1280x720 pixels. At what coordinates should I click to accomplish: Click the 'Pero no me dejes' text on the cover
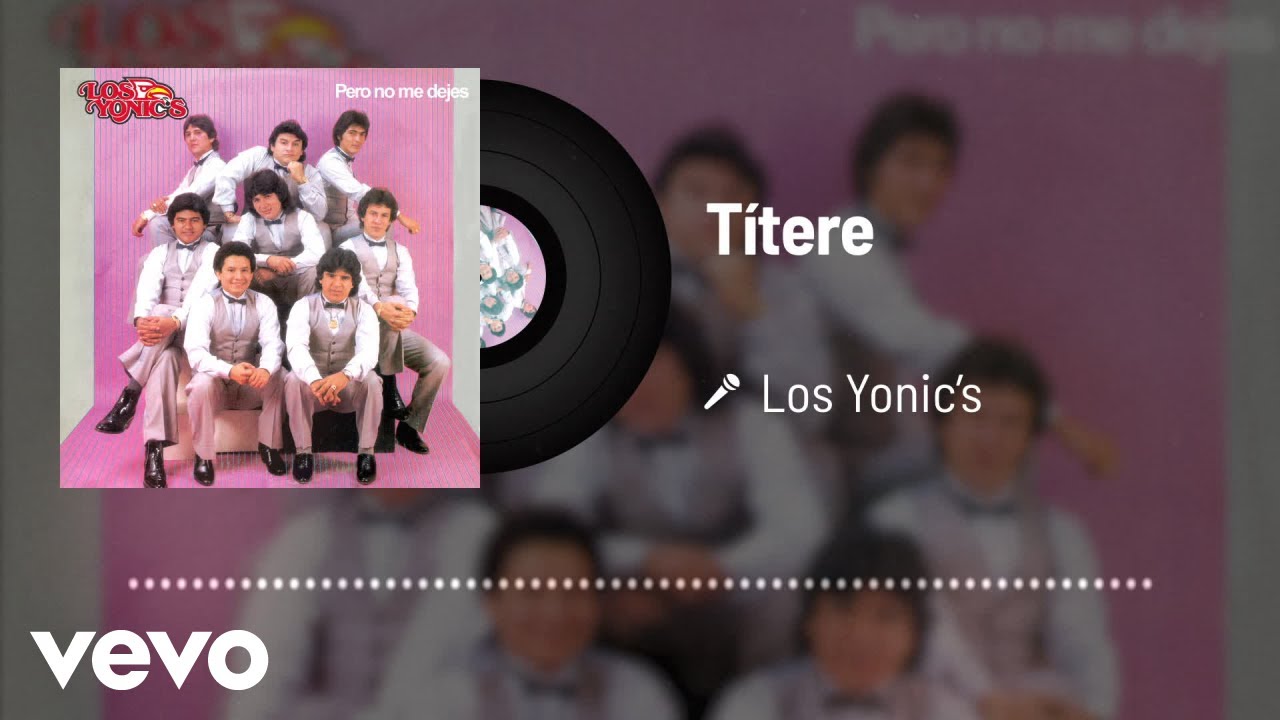pos(402,92)
